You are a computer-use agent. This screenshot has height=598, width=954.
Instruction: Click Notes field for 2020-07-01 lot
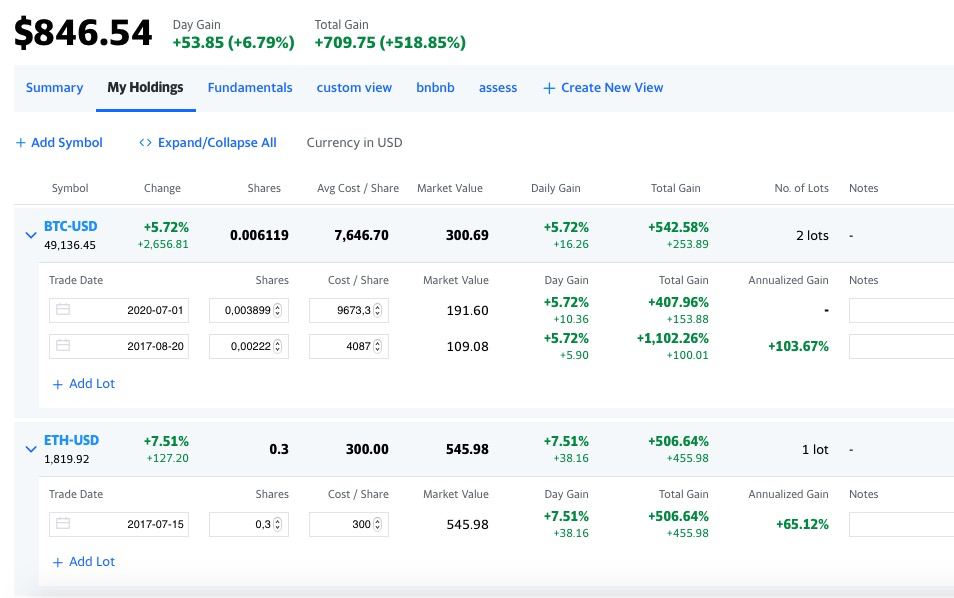[900, 310]
